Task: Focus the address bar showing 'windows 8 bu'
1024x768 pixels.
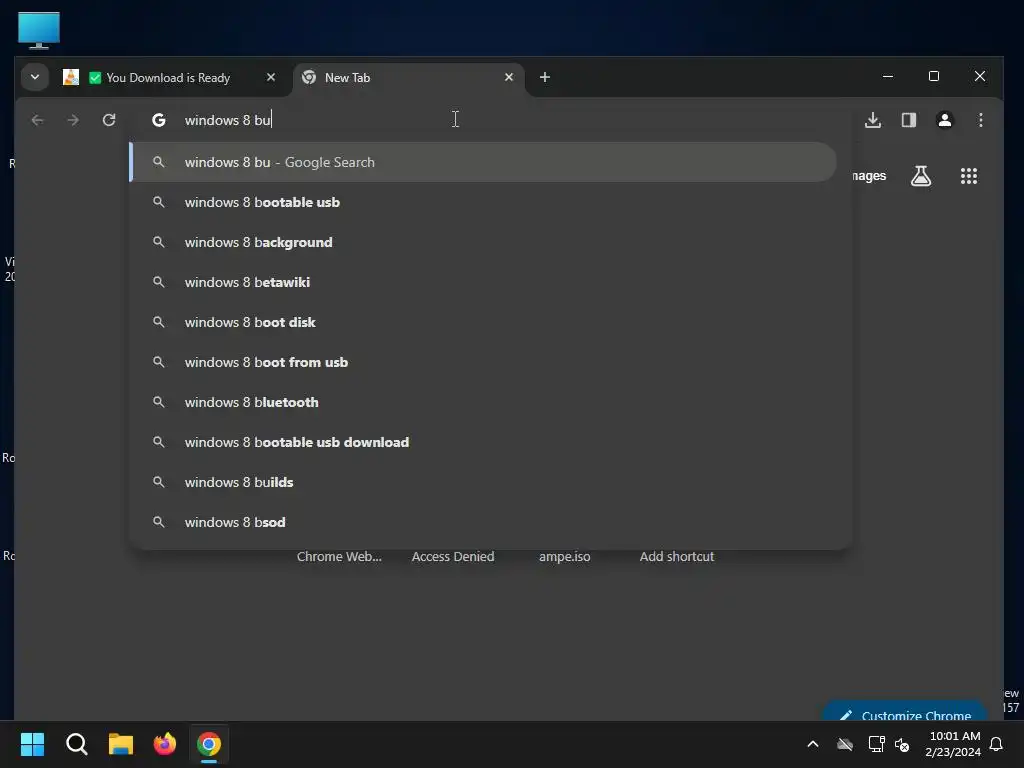Action: pyautogui.click(x=490, y=120)
